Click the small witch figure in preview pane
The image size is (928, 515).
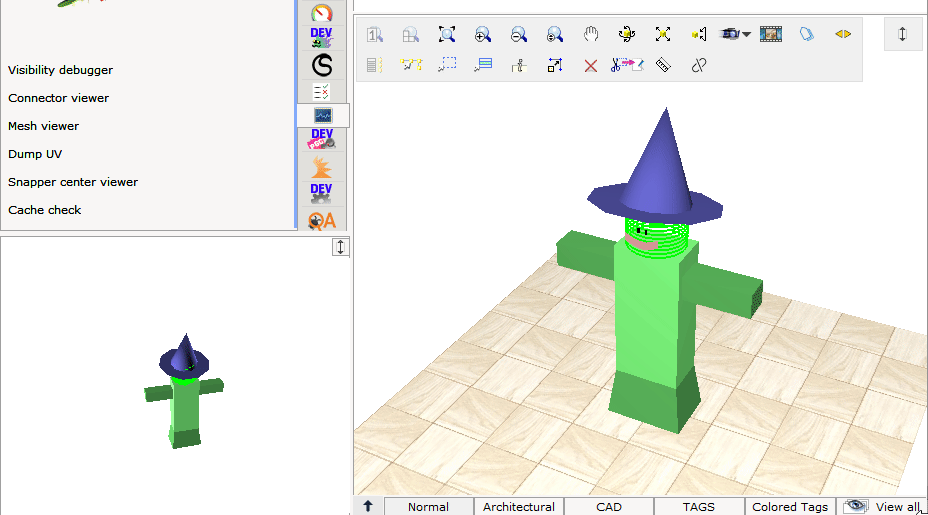[184, 403]
